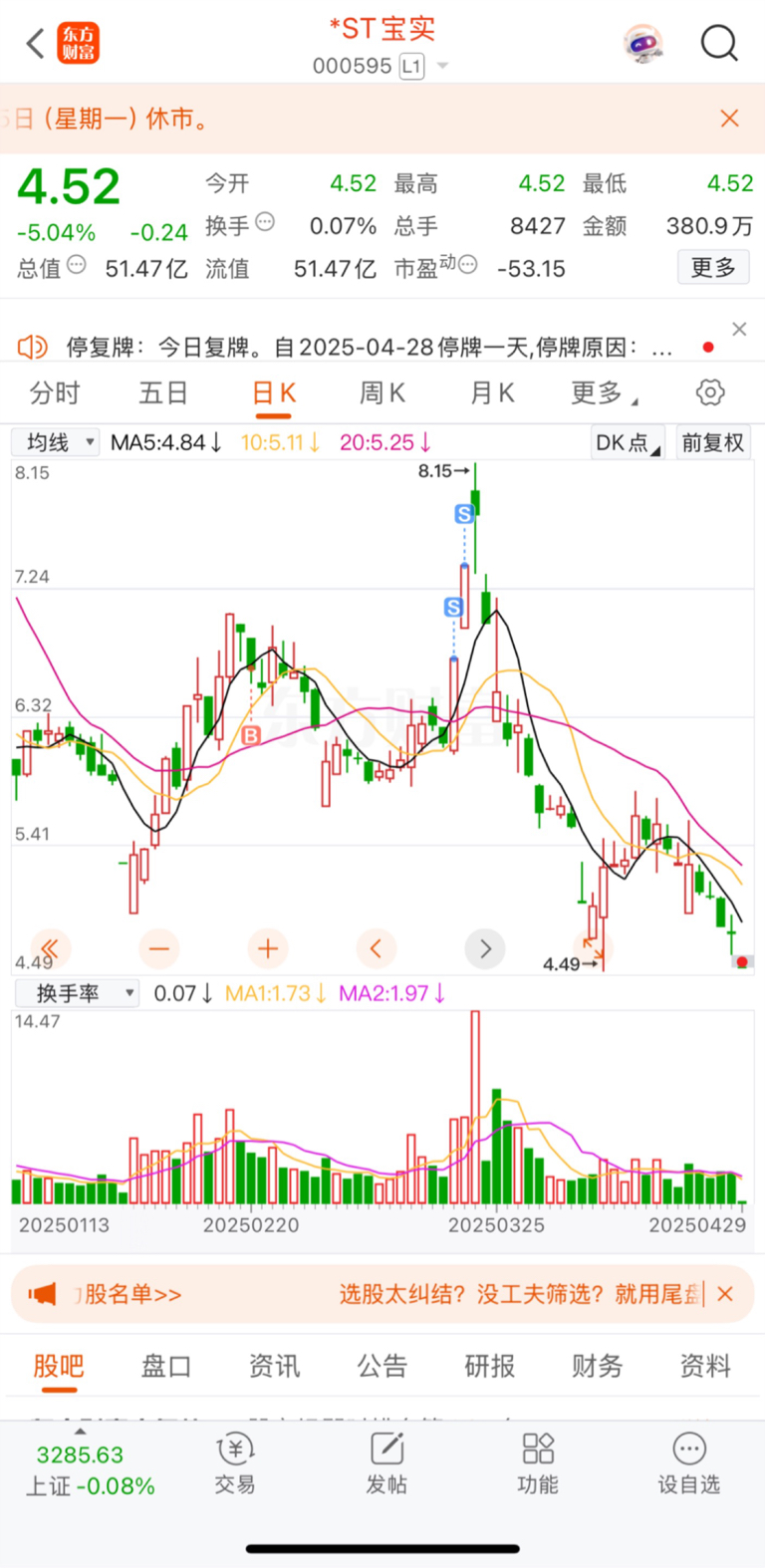
Task: Open 交易 trading icon
Action: [235, 1464]
